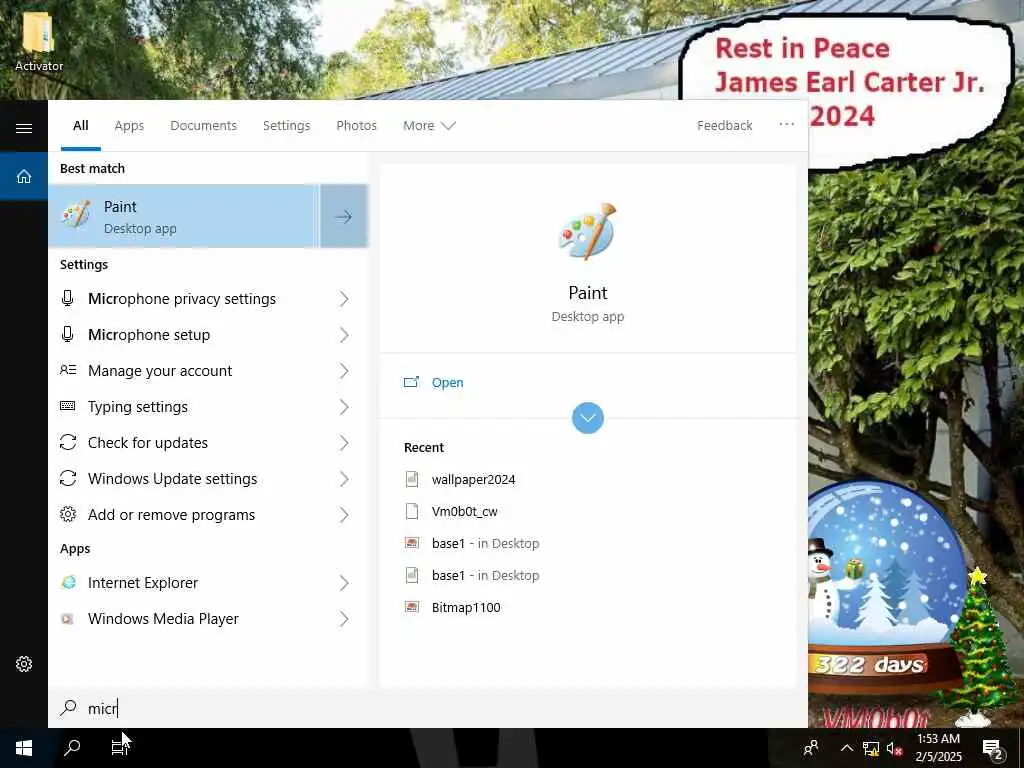The height and width of the screenshot is (768, 1024).
Task: Switch to the Apps tab
Action: (x=129, y=125)
